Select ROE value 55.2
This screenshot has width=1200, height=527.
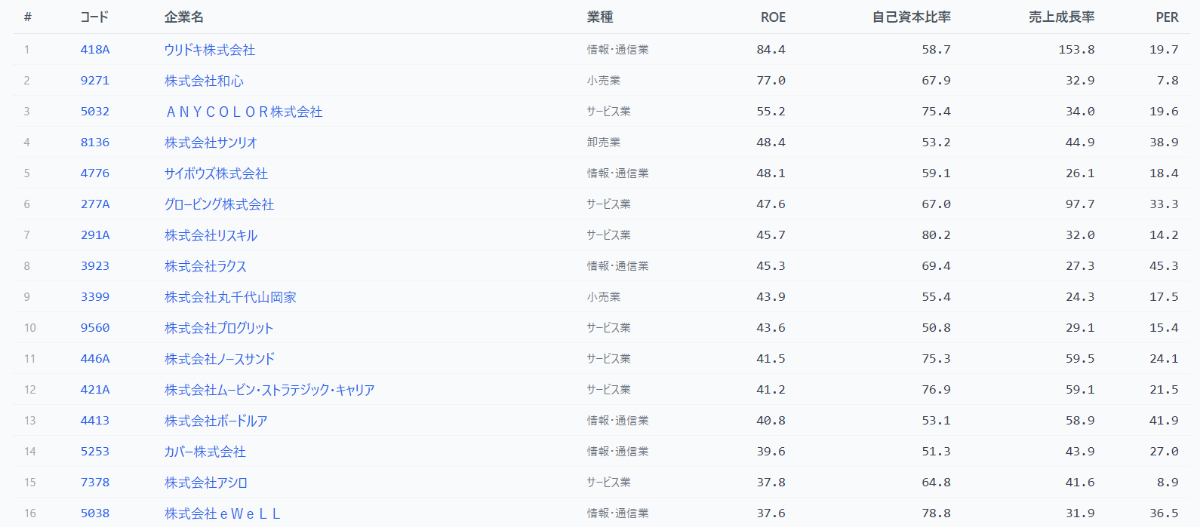point(771,111)
